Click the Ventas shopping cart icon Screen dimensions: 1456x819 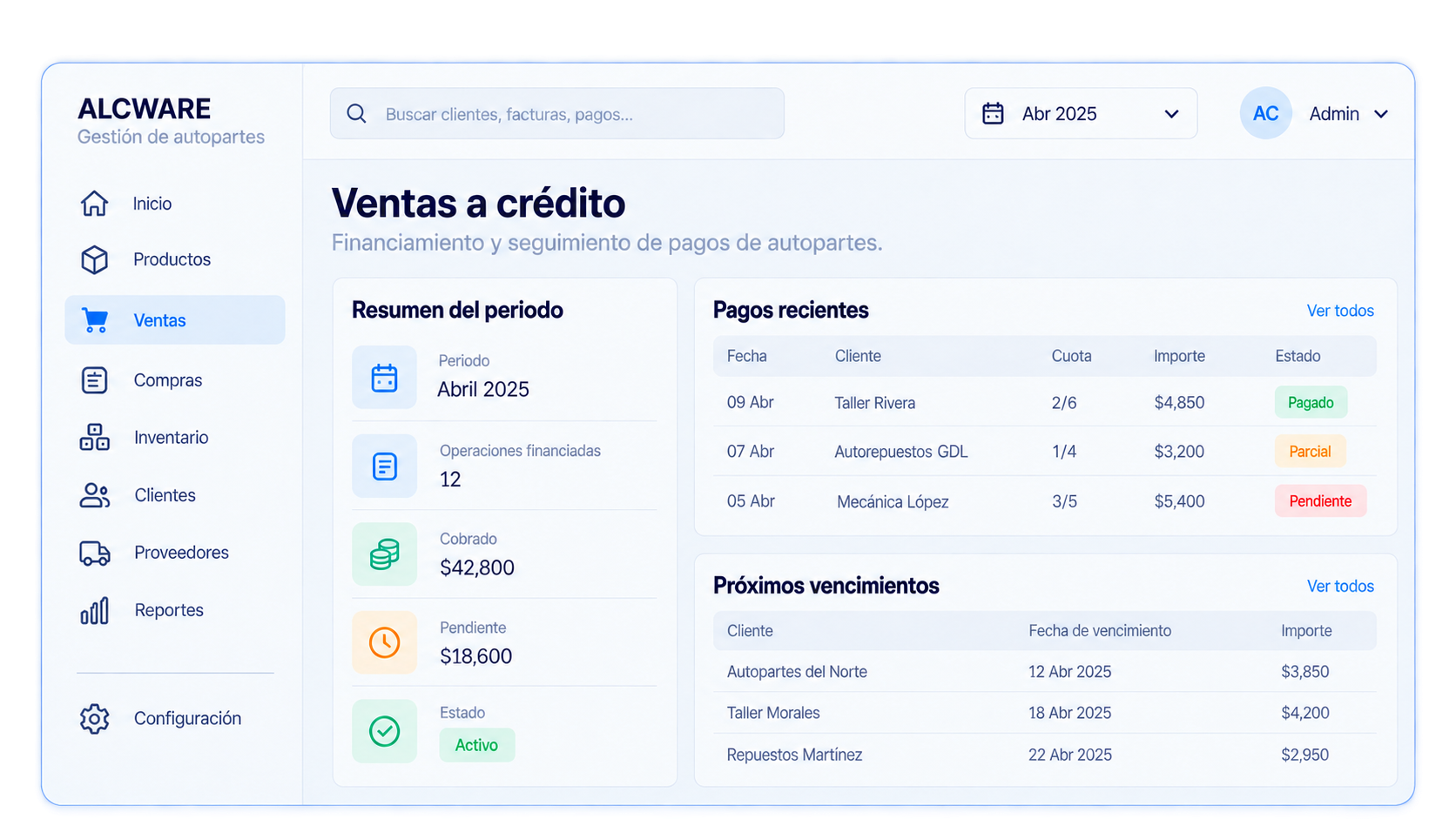(x=94, y=320)
